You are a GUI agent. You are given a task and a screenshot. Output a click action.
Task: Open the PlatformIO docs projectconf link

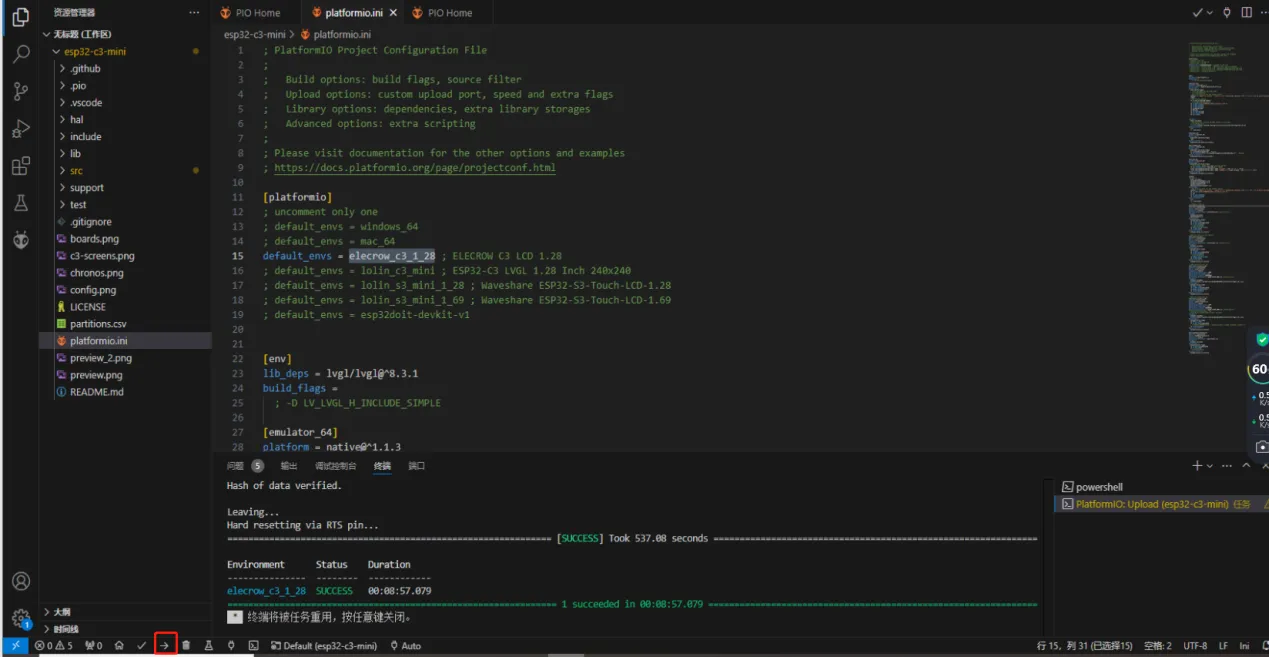(x=414, y=168)
